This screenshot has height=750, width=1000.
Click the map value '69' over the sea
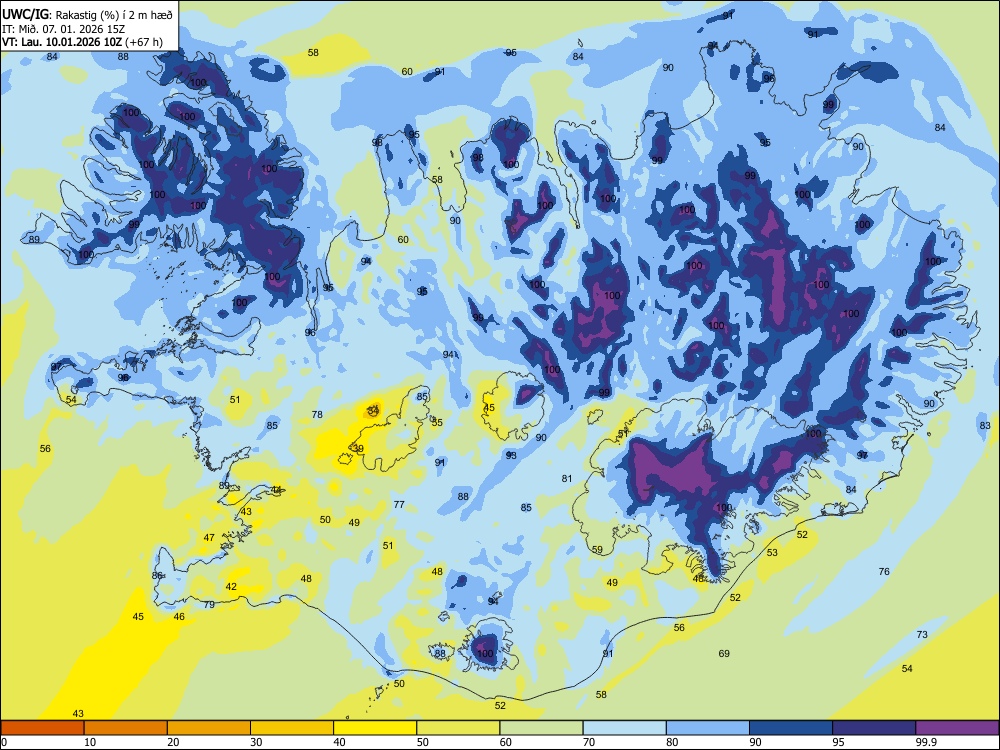pyautogui.click(x=724, y=654)
